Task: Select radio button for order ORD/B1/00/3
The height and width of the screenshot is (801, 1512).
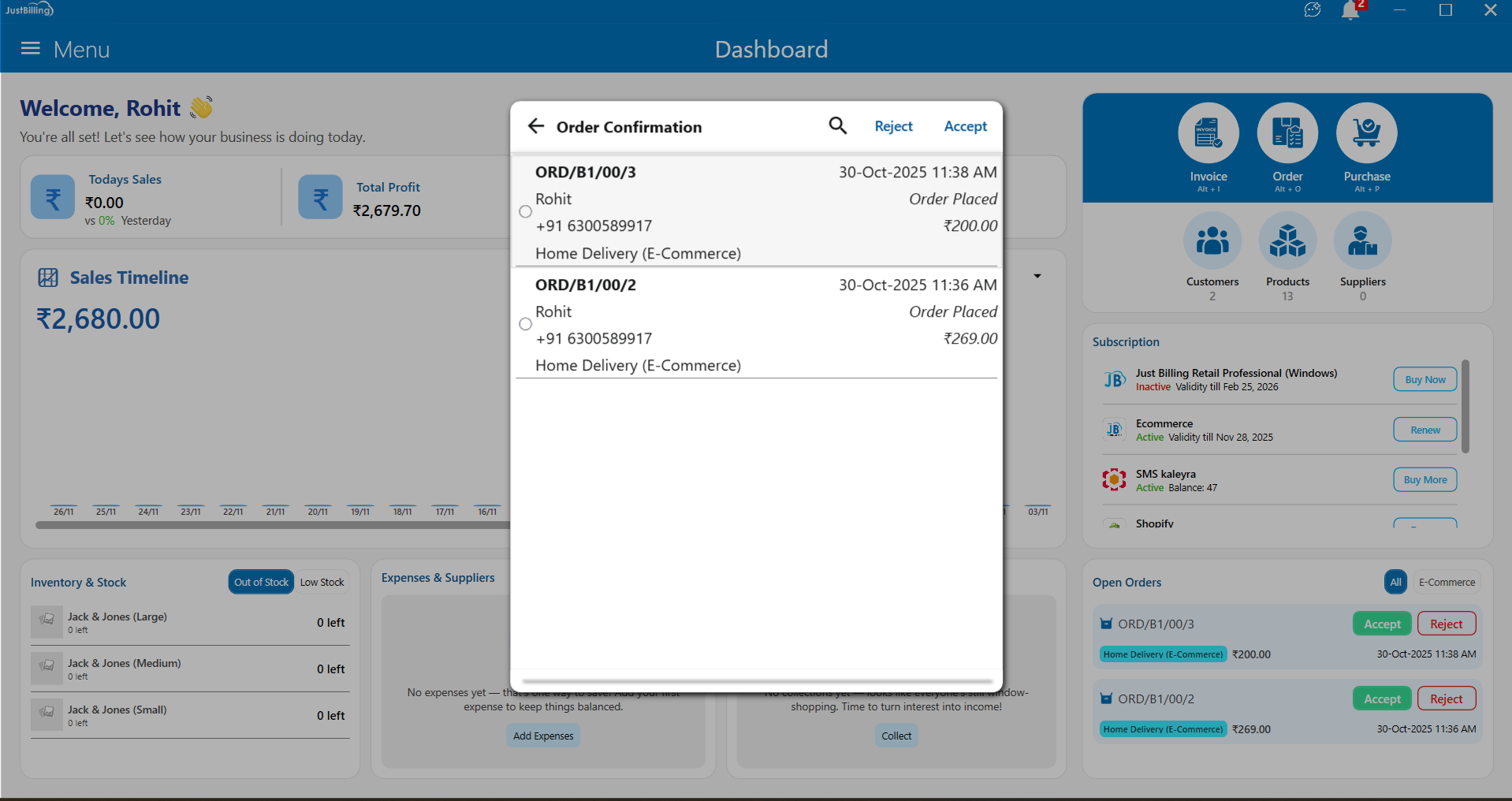Action: [x=526, y=211]
